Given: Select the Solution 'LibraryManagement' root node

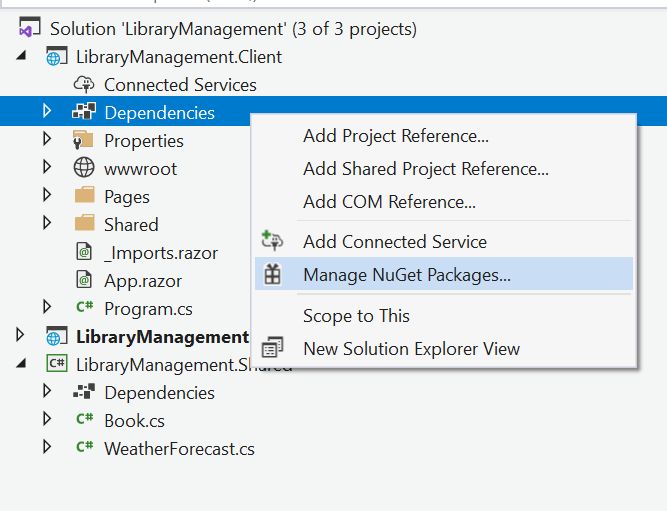Looking at the screenshot, I should [233, 29].
